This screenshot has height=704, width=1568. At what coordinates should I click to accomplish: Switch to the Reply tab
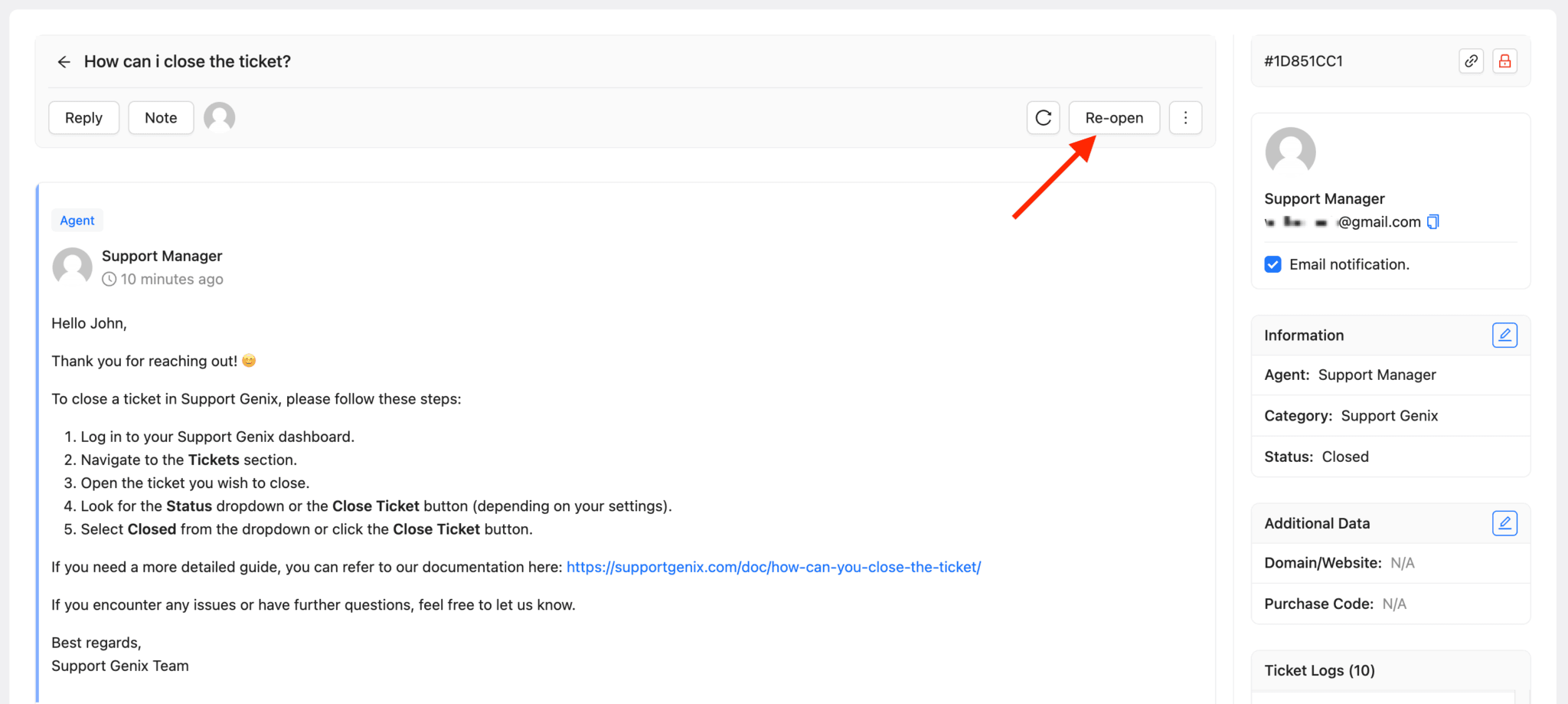83,117
